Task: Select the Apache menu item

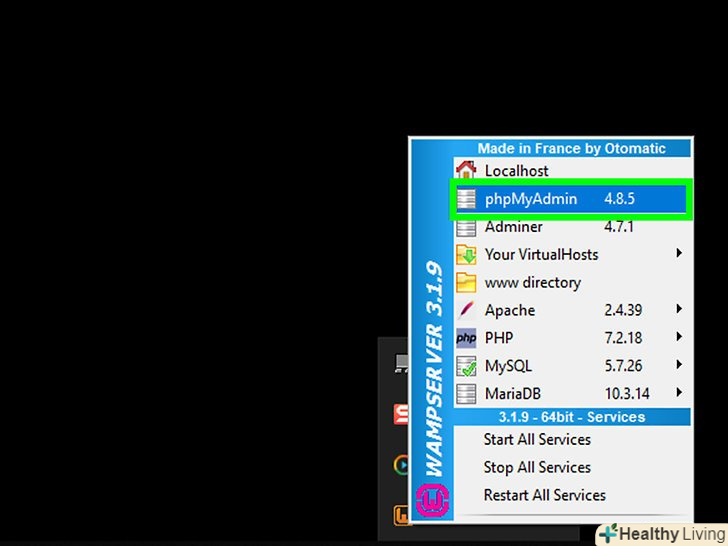Action: (x=572, y=310)
